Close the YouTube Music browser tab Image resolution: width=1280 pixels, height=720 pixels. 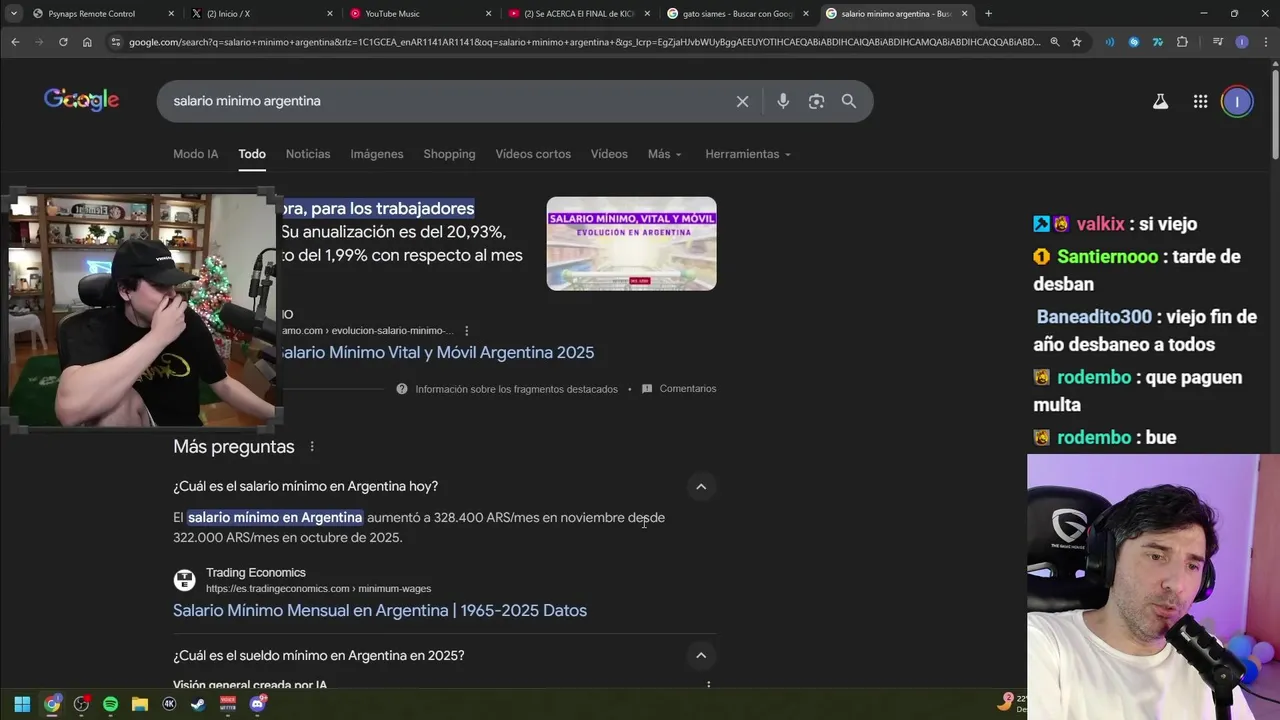coord(489,13)
